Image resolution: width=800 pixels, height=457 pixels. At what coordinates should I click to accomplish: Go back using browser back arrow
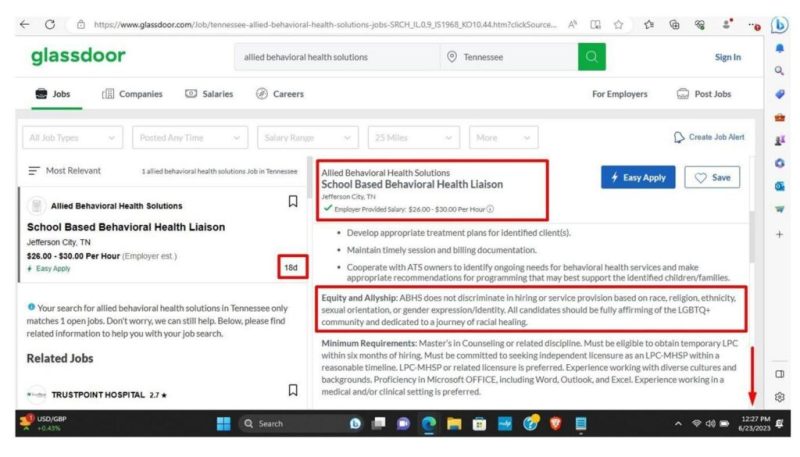(x=24, y=24)
